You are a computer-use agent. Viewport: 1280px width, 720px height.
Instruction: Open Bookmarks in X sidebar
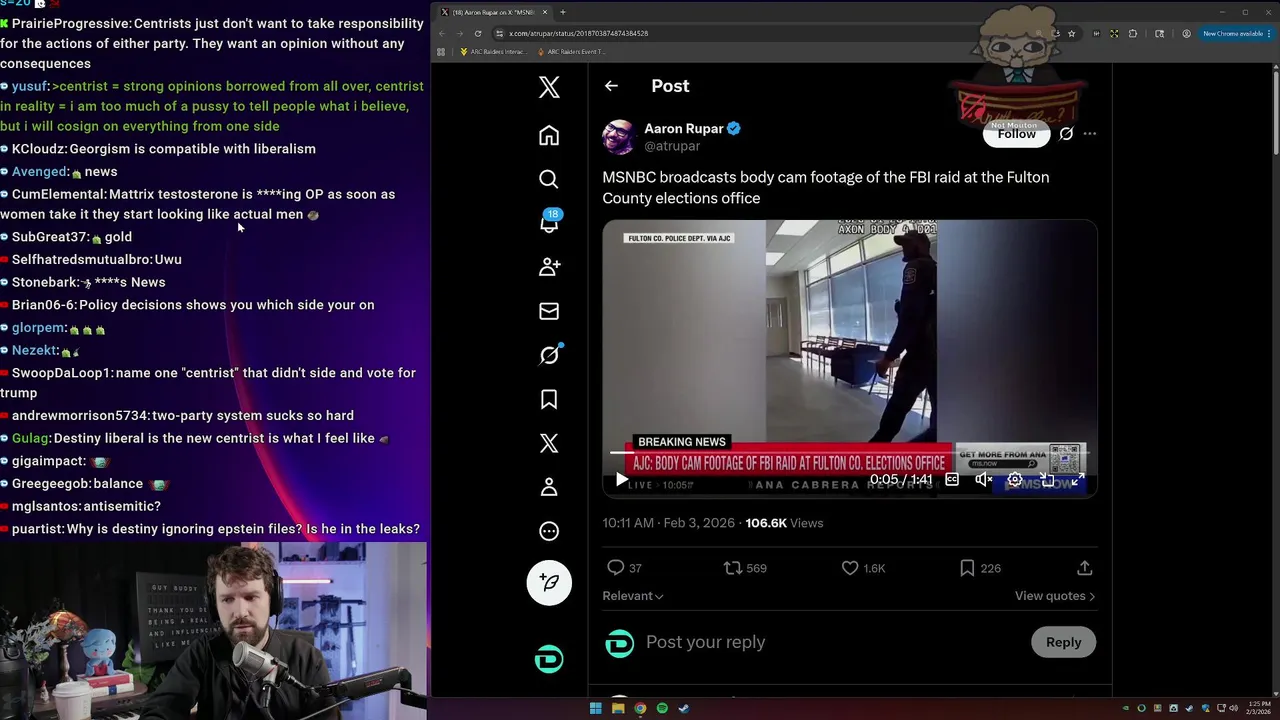[549, 399]
